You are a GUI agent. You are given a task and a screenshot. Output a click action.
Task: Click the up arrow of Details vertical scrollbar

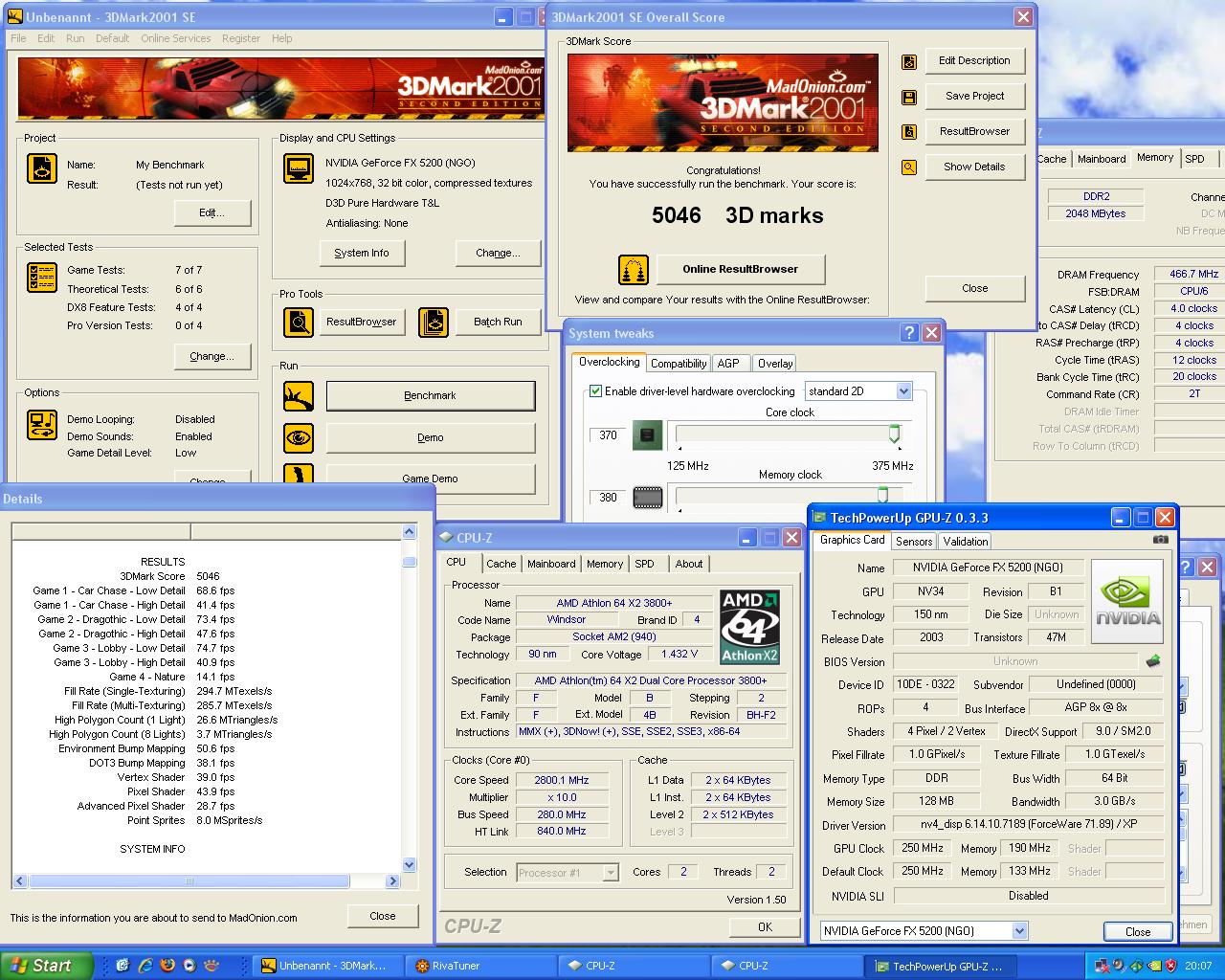click(x=410, y=532)
